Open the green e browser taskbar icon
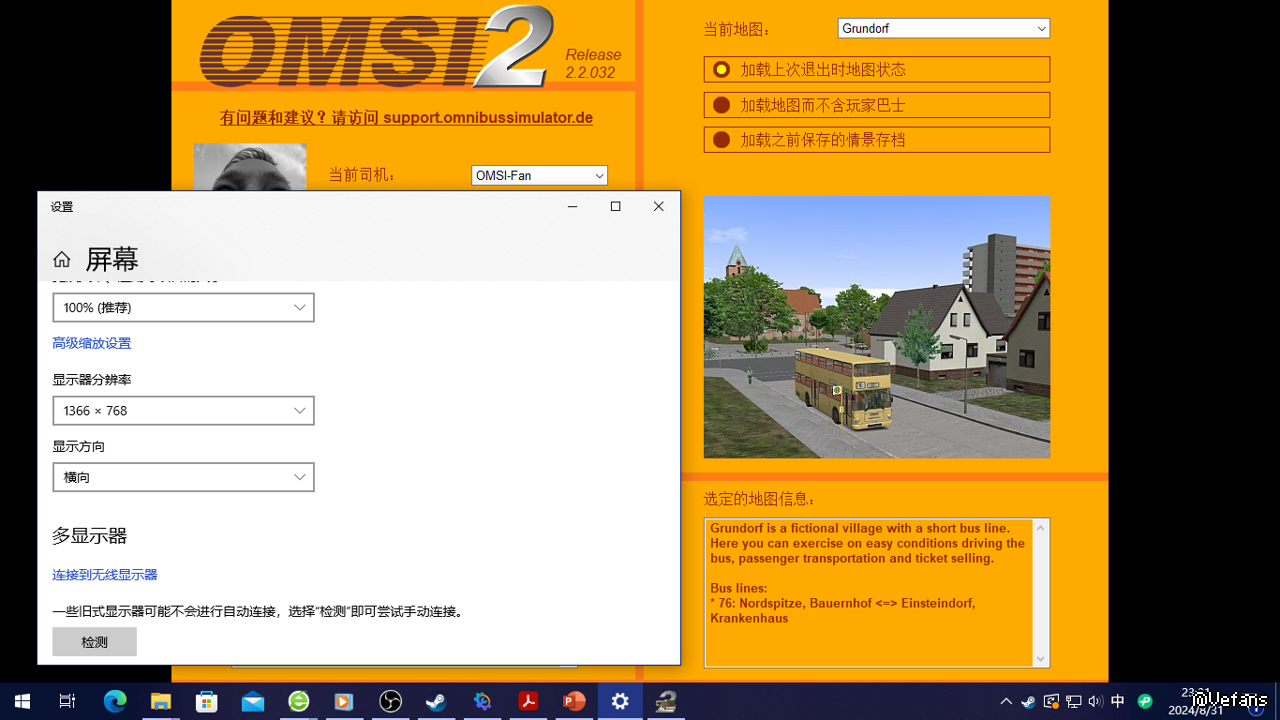This screenshot has width=1280, height=720. [x=299, y=701]
